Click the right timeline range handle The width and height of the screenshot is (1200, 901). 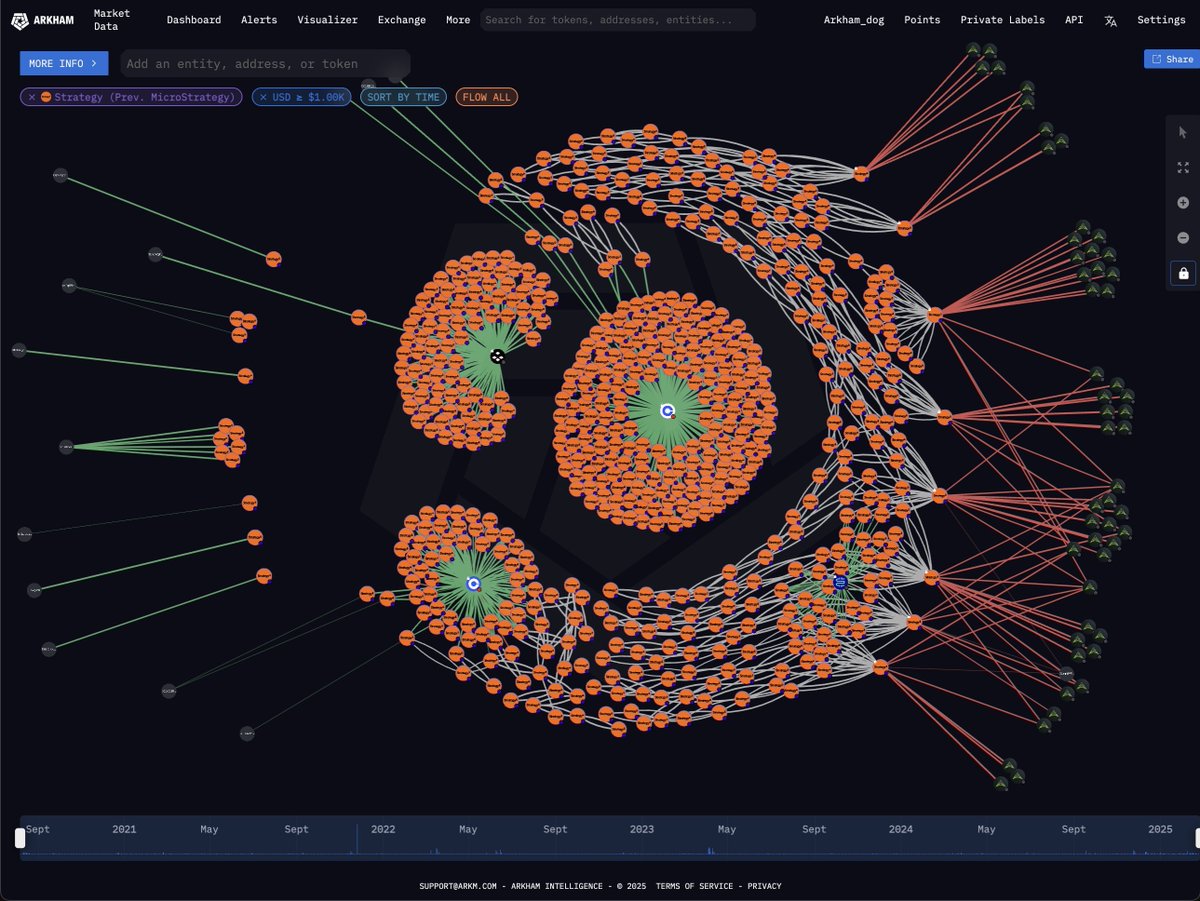click(1195, 839)
